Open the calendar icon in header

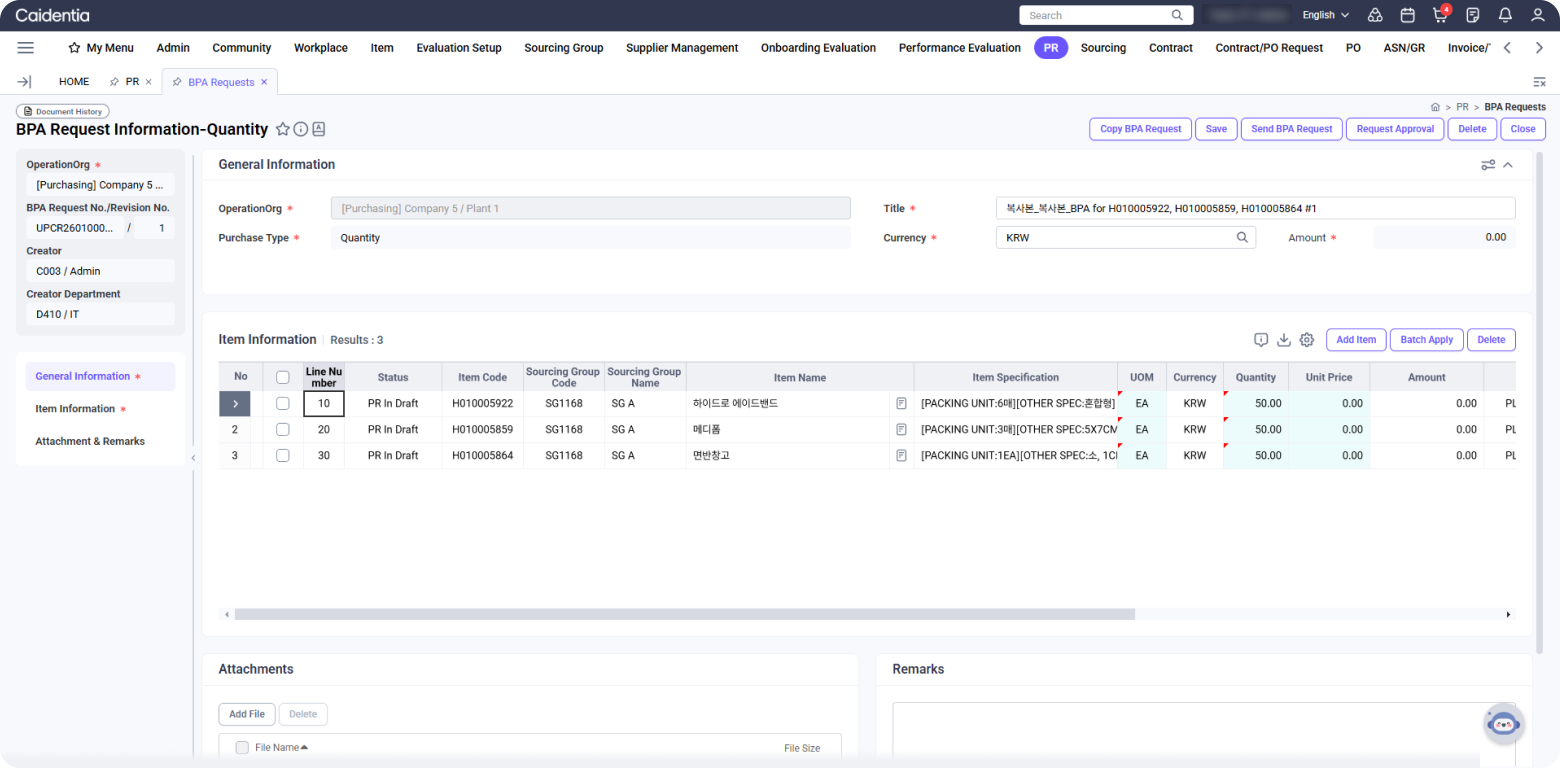point(1407,15)
